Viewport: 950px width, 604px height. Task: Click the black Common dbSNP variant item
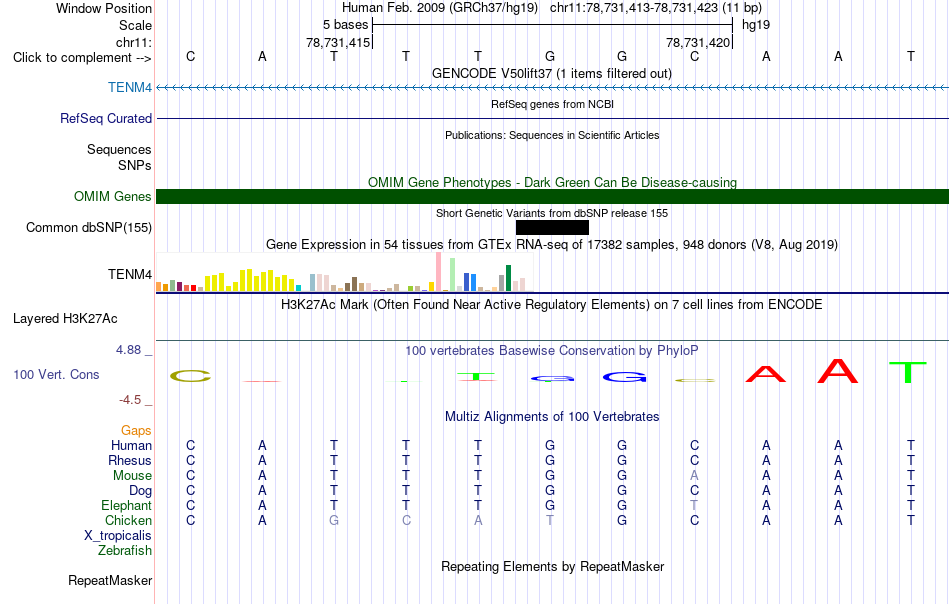pos(552,227)
